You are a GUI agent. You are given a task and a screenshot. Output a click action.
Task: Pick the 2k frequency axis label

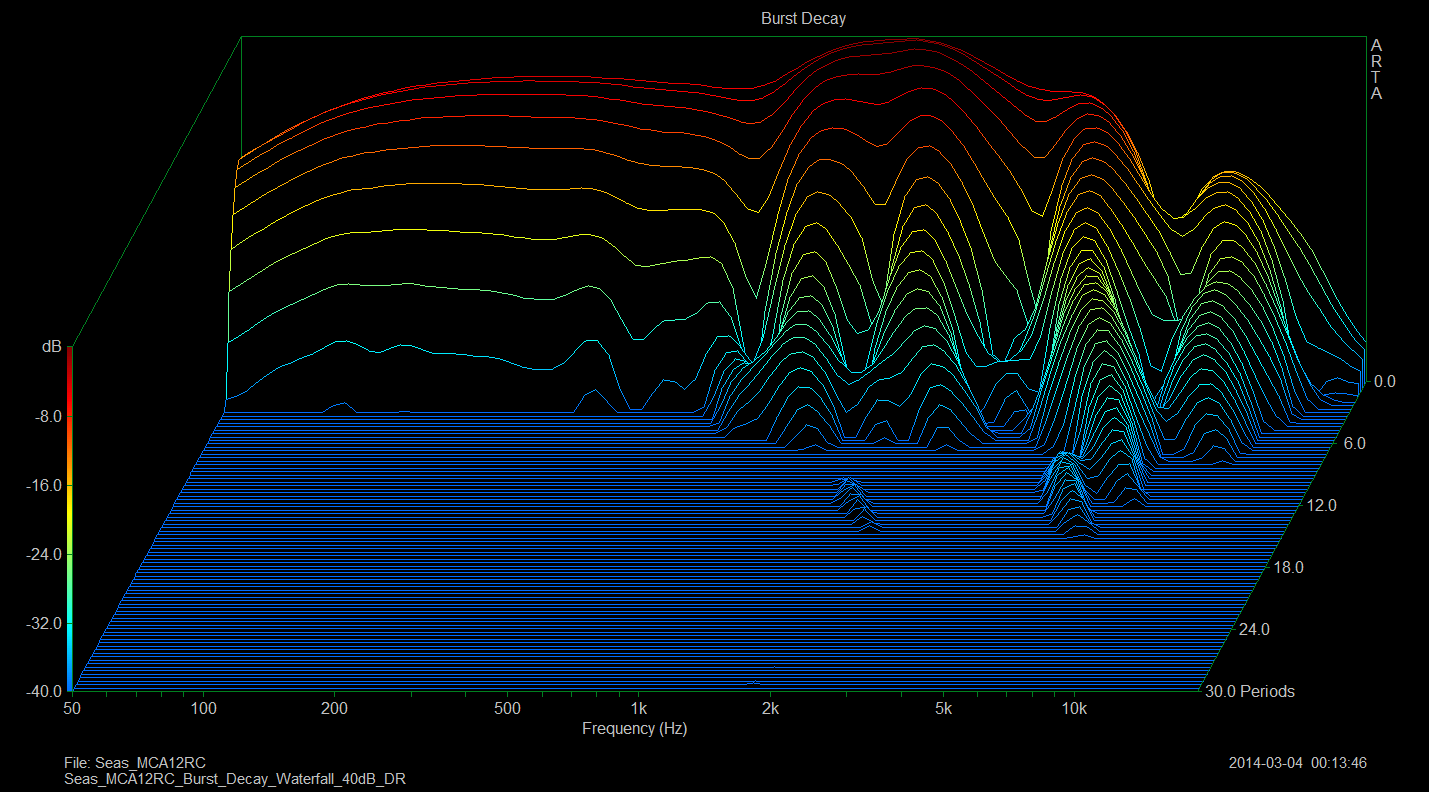(x=769, y=709)
